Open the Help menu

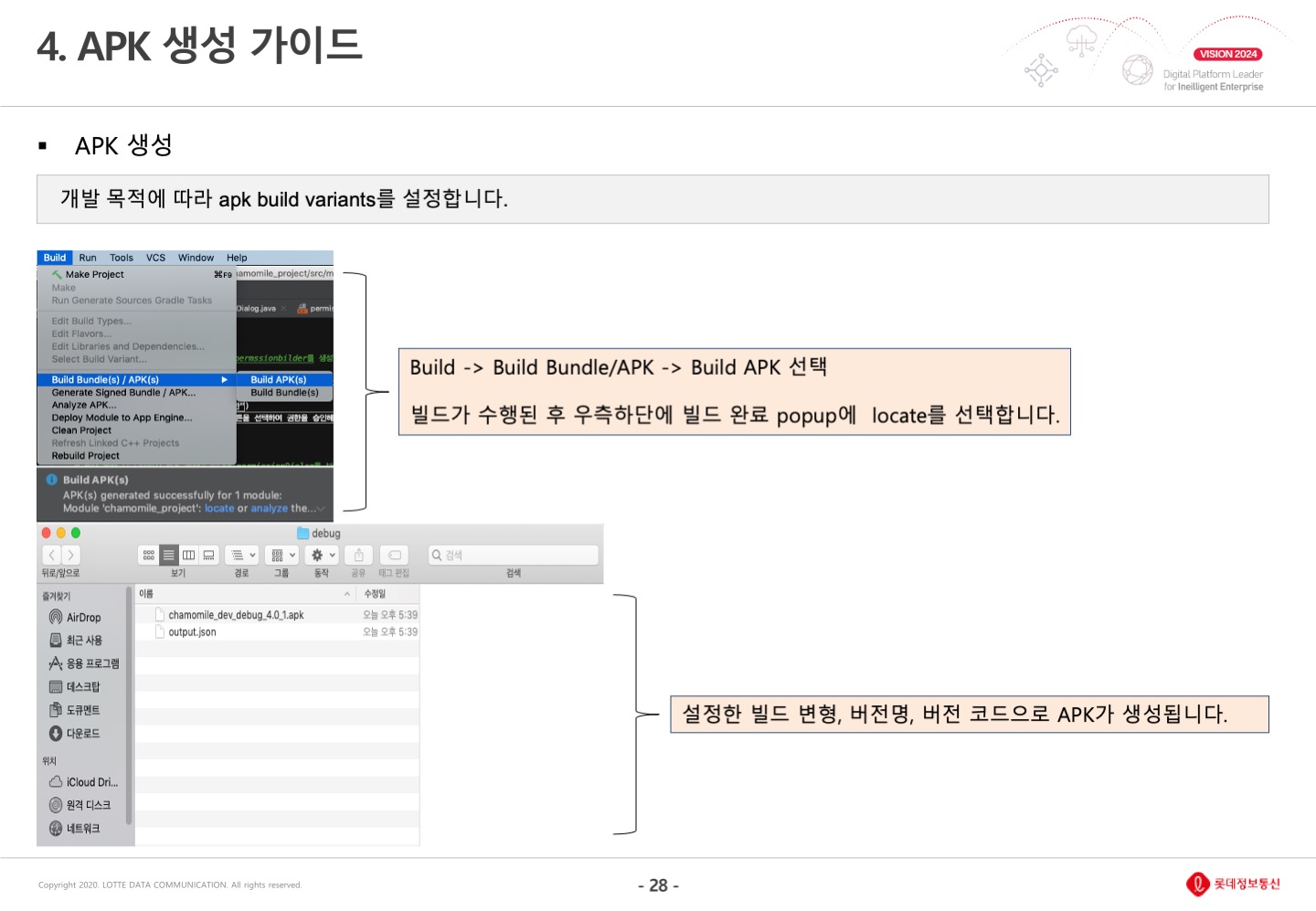pos(237,258)
